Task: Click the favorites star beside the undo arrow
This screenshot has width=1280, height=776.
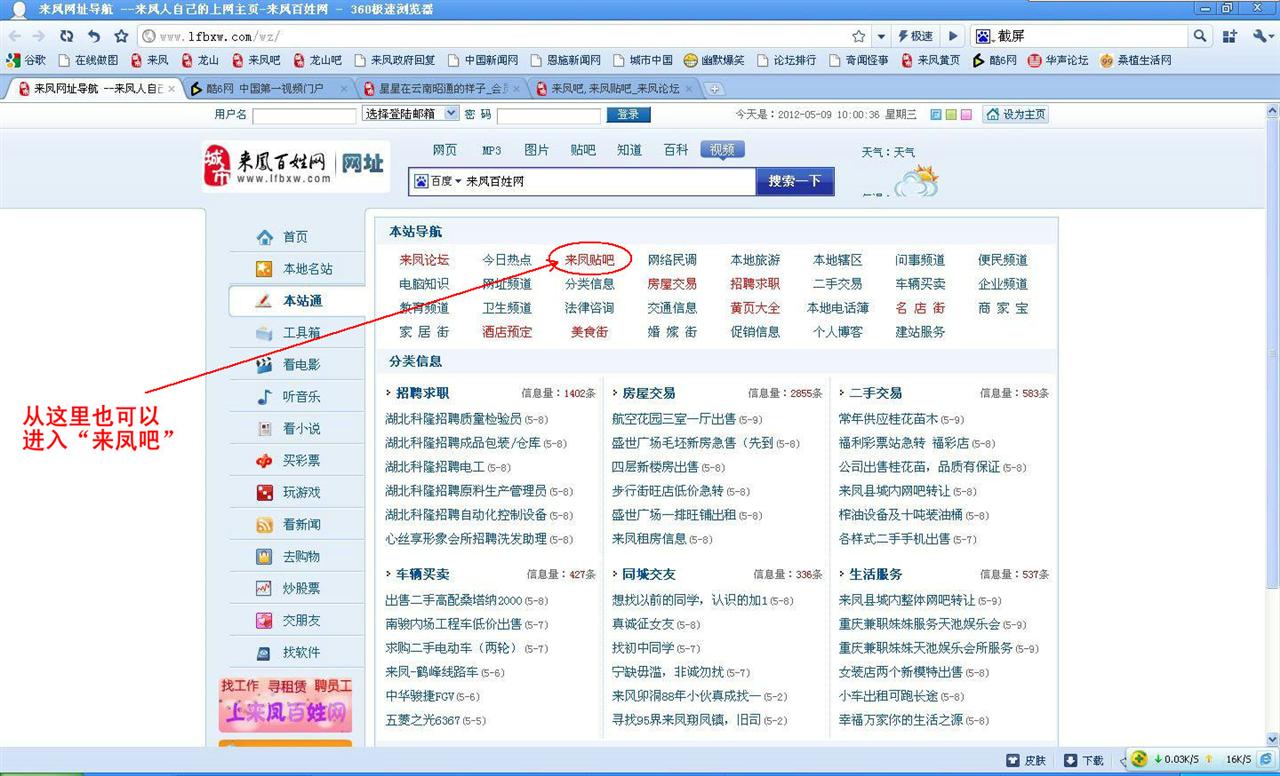Action: pyautogui.click(x=121, y=36)
